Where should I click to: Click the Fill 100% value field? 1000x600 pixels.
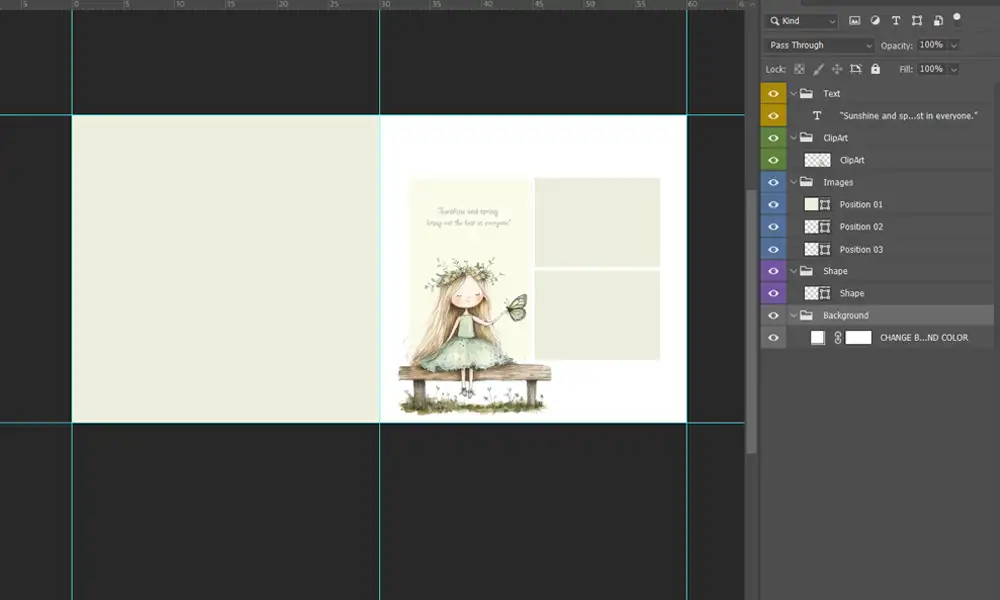point(932,69)
